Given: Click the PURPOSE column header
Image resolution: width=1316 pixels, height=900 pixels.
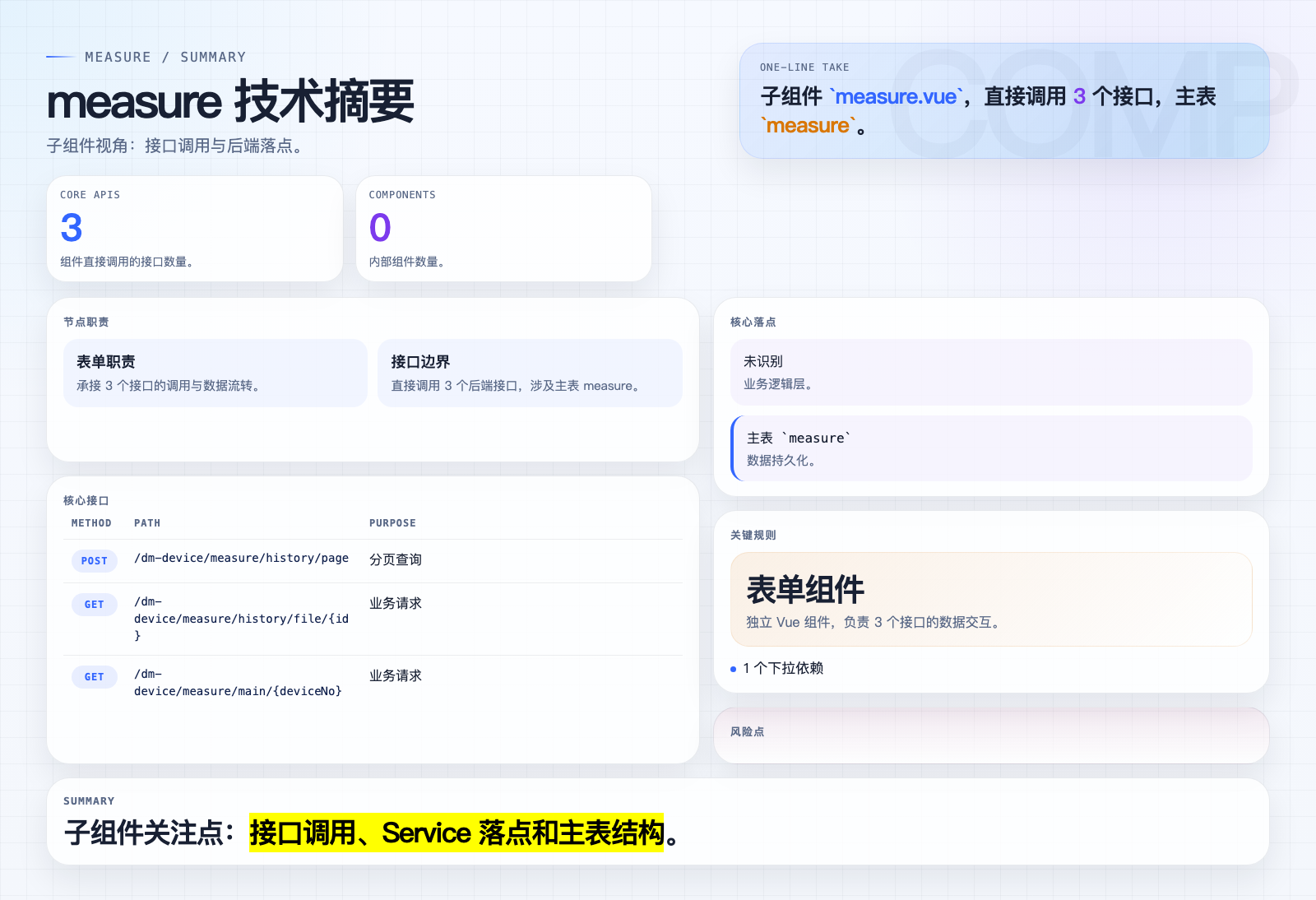Looking at the screenshot, I should pos(392,523).
